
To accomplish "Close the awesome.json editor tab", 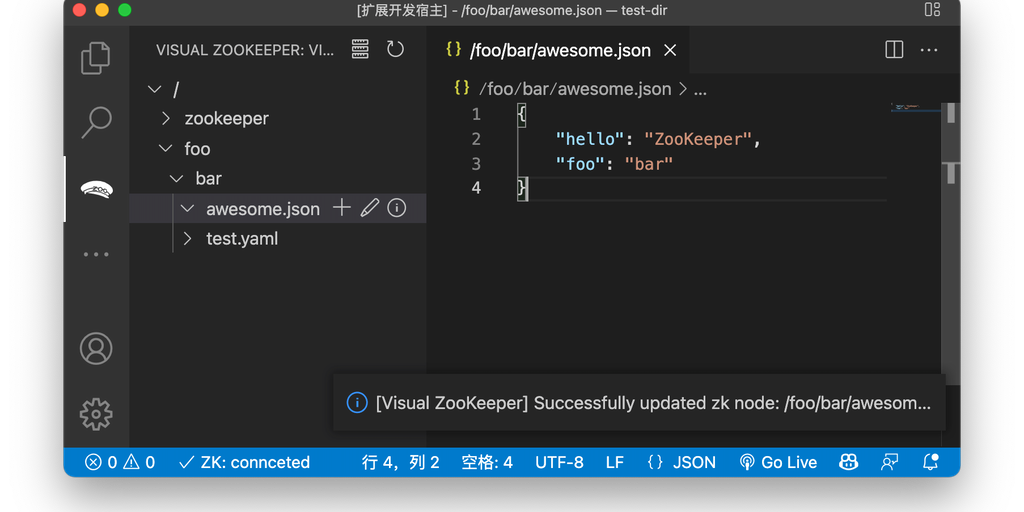I will pyautogui.click(x=670, y=50).
